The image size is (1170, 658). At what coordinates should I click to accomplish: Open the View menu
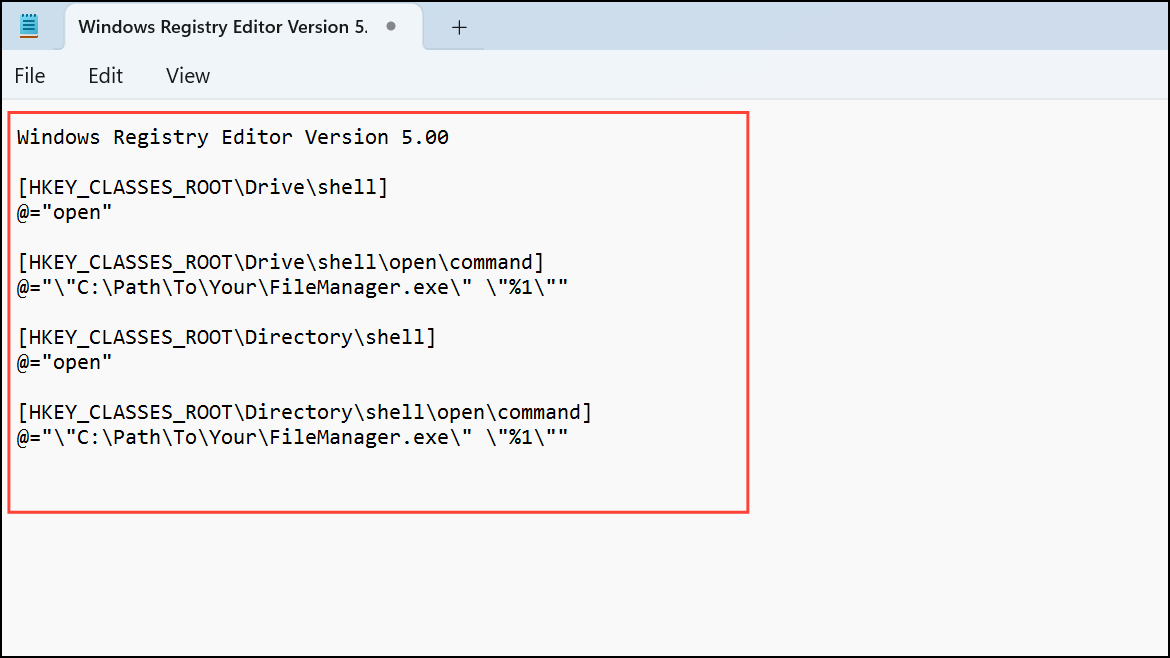coord(187,75)
